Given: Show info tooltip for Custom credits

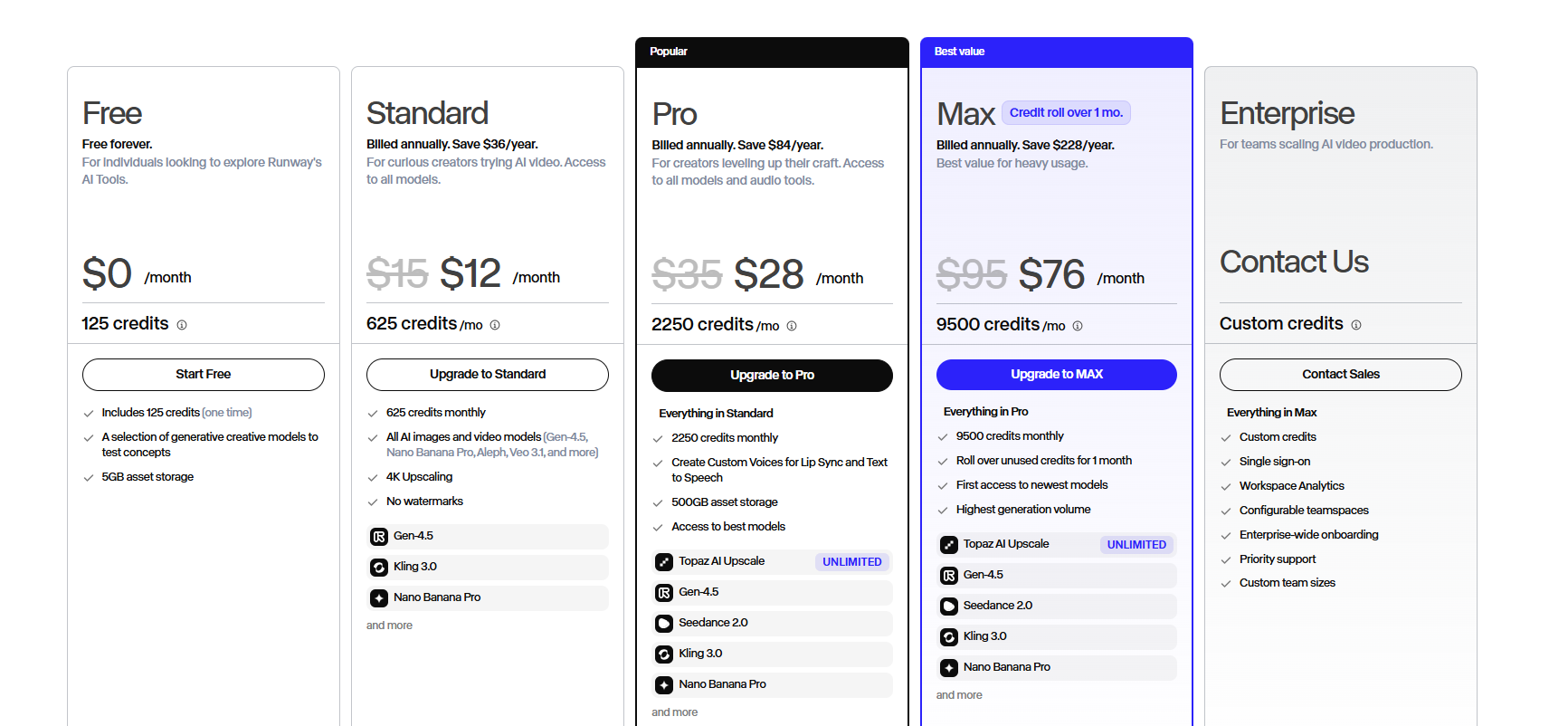Looking at the screenshot, I should click(x=1356, y=325).
